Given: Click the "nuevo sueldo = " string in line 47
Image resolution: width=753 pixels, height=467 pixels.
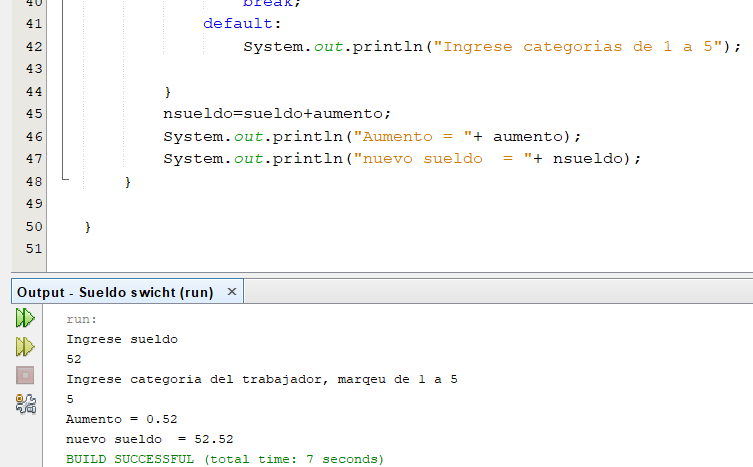Looking at the screenshot, I should 443,159.
